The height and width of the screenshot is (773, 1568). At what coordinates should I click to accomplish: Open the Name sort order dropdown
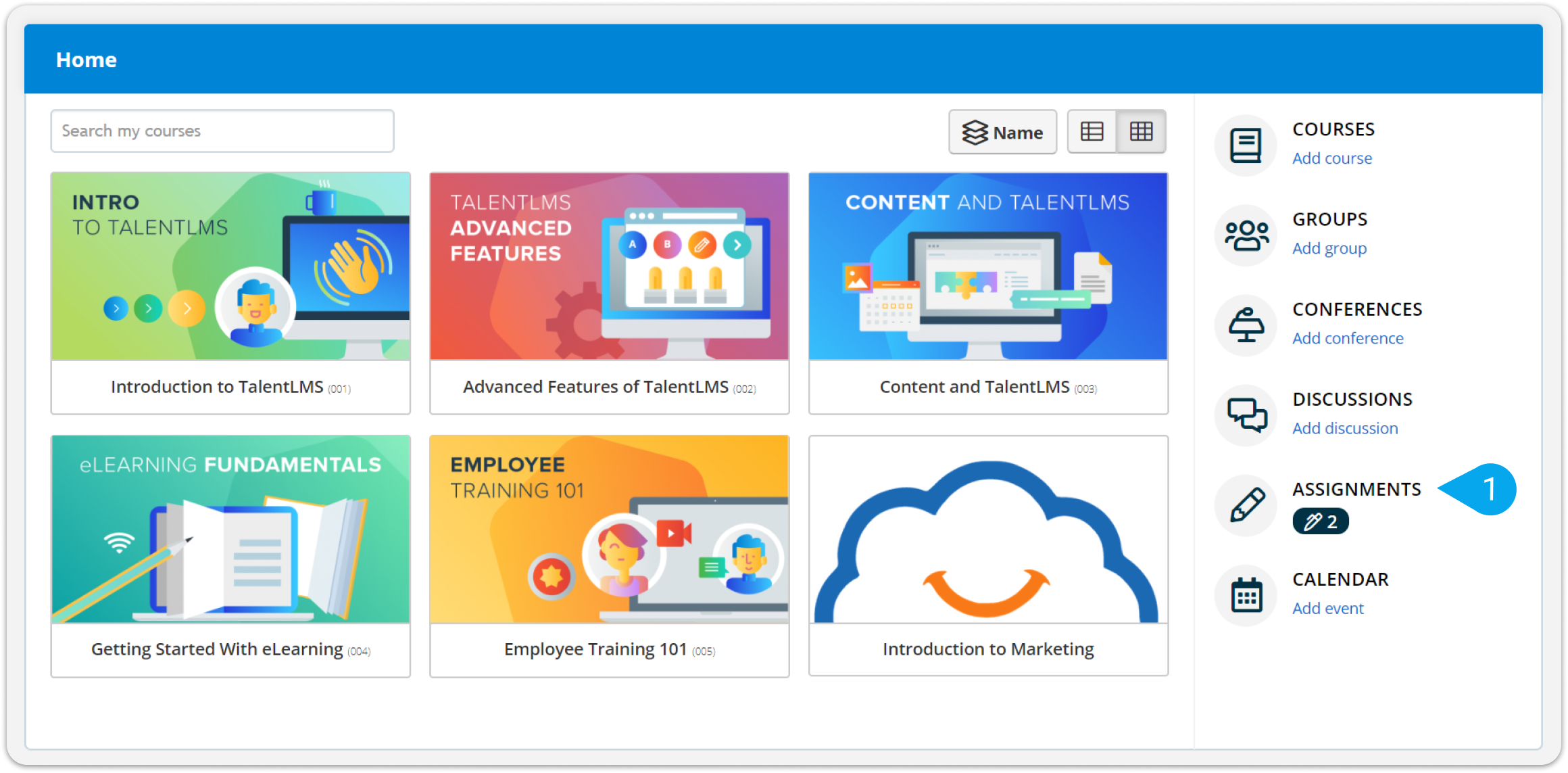pos(1002,133)
